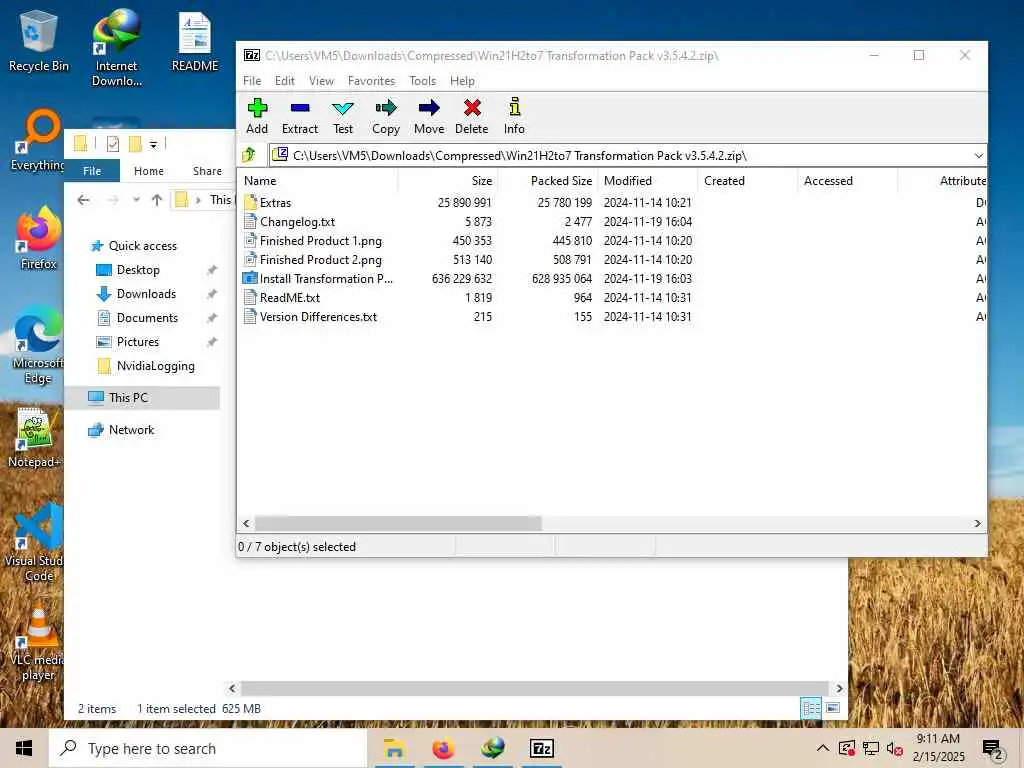Select Network in Explorer sidebar
This screenshot has width=1024, height=768.
point(131,430)
